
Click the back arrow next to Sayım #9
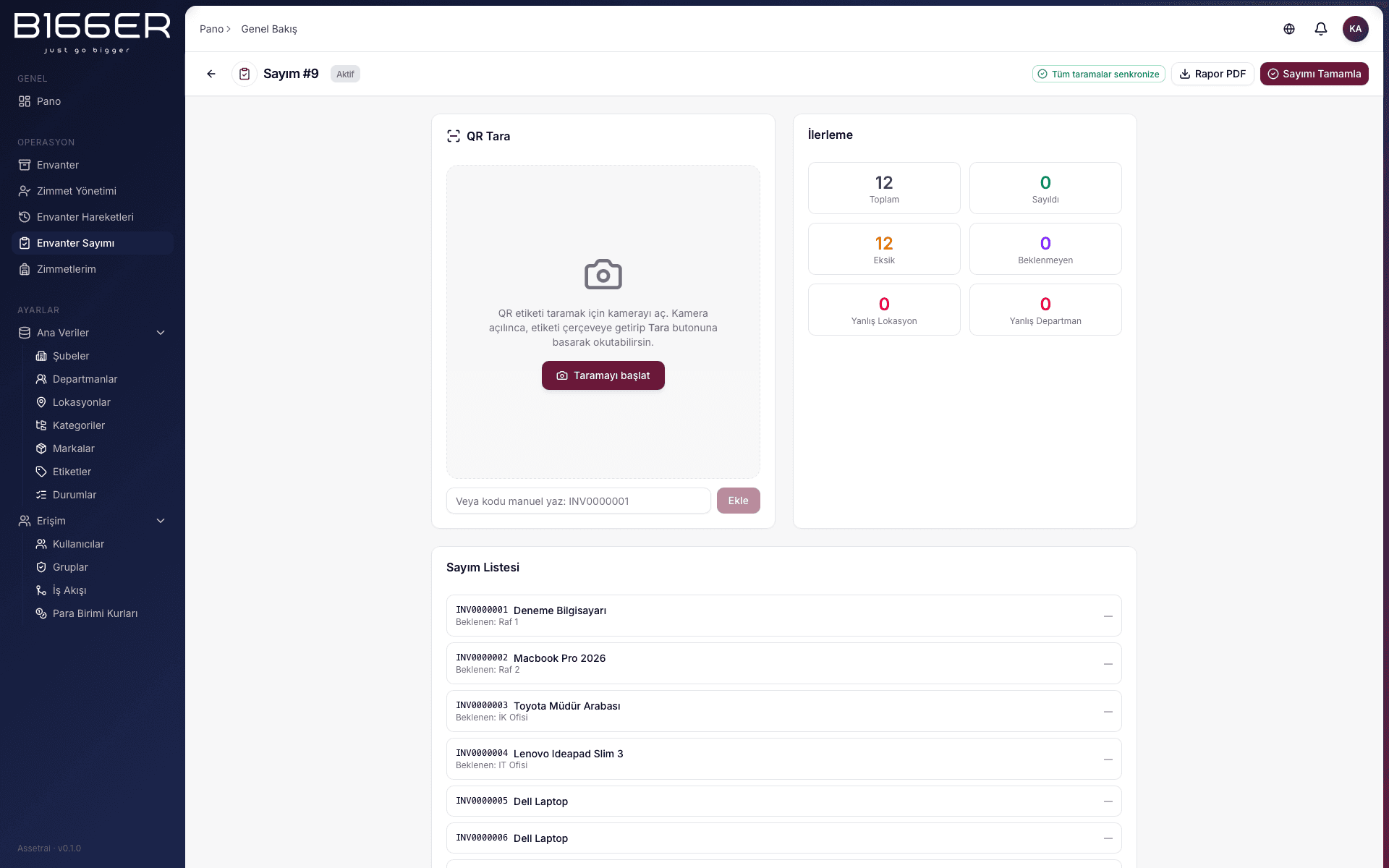point(211,74)
